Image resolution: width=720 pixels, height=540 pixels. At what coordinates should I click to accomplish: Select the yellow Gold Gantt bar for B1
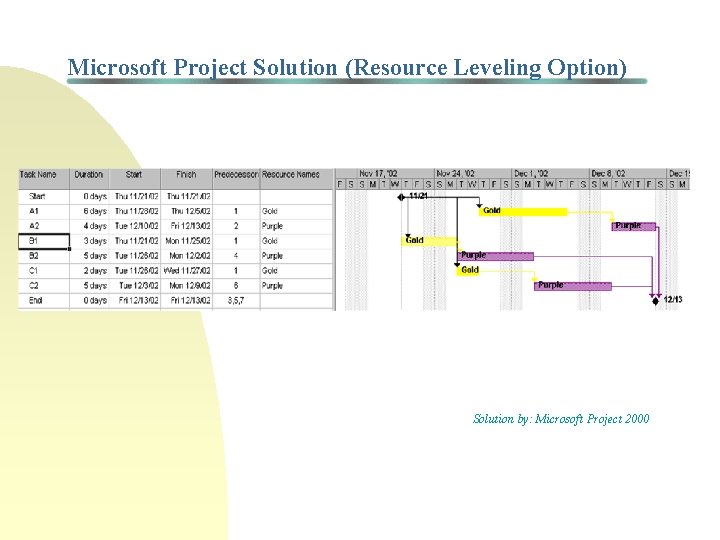pos(429,241)
